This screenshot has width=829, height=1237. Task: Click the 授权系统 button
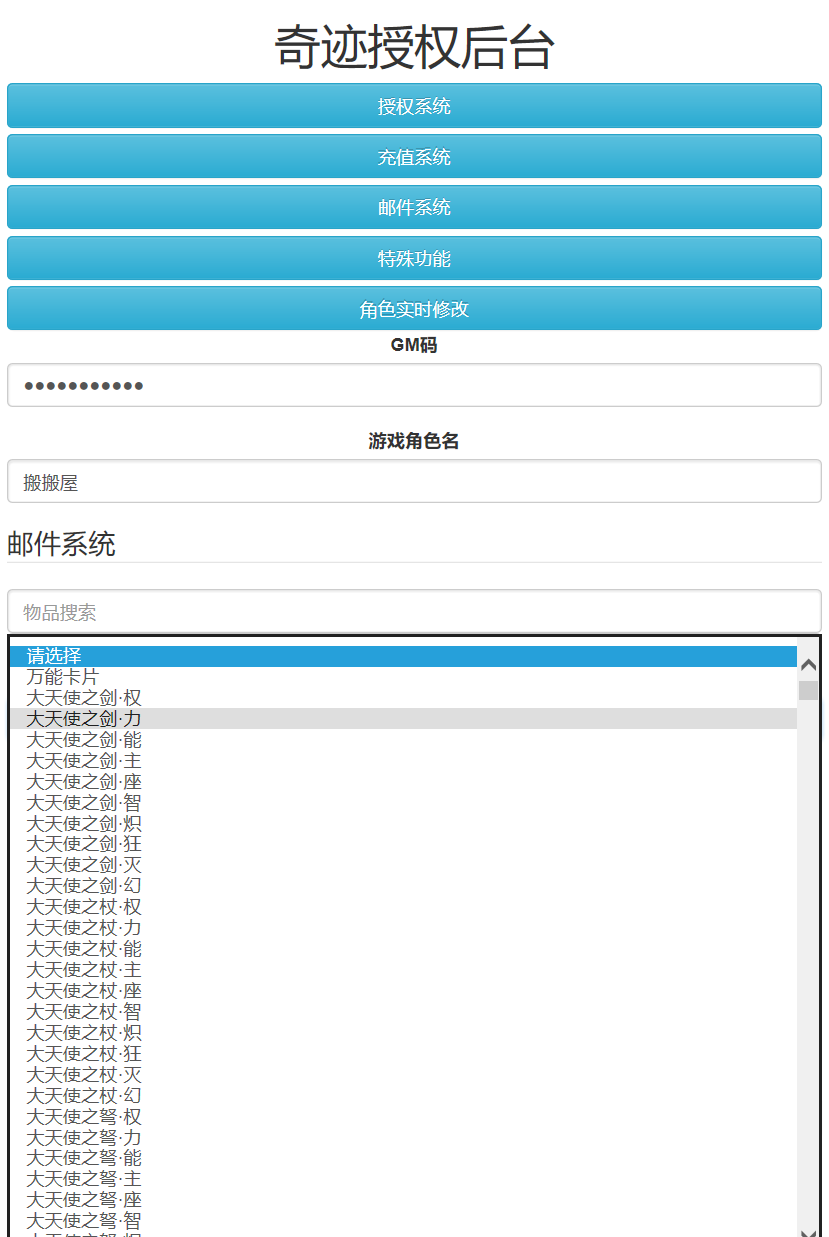(x=414, y=106)
